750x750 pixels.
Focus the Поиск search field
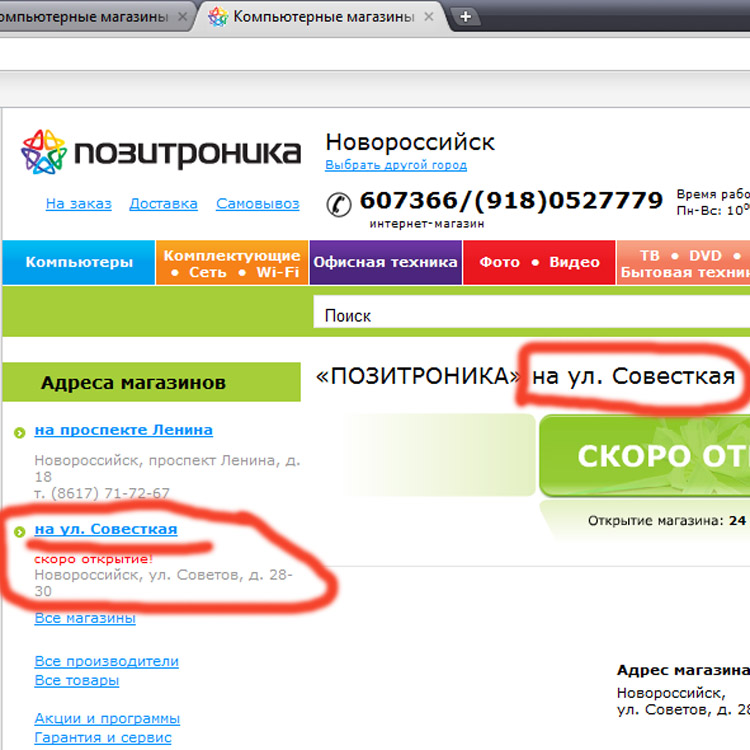pyautogui.click(x=531, y=312)
